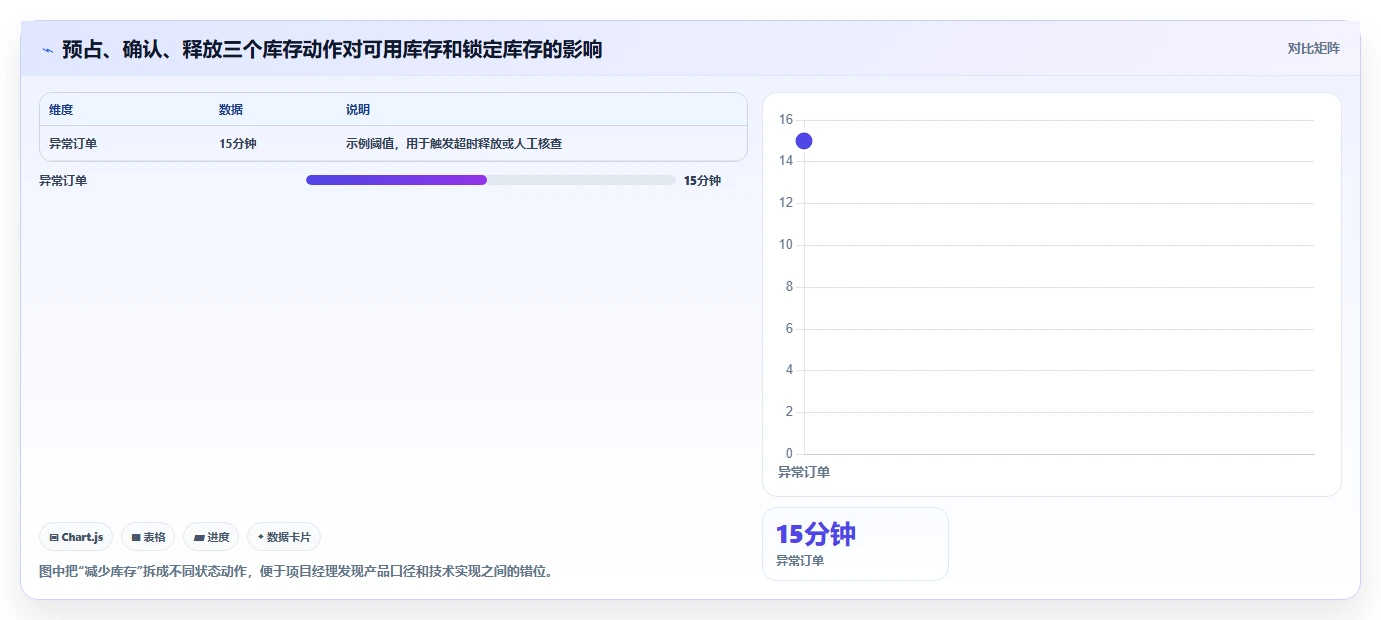The image size is (1381, 620).
Task: Click the footnote text about 减少库存
Action: (296, 572)
